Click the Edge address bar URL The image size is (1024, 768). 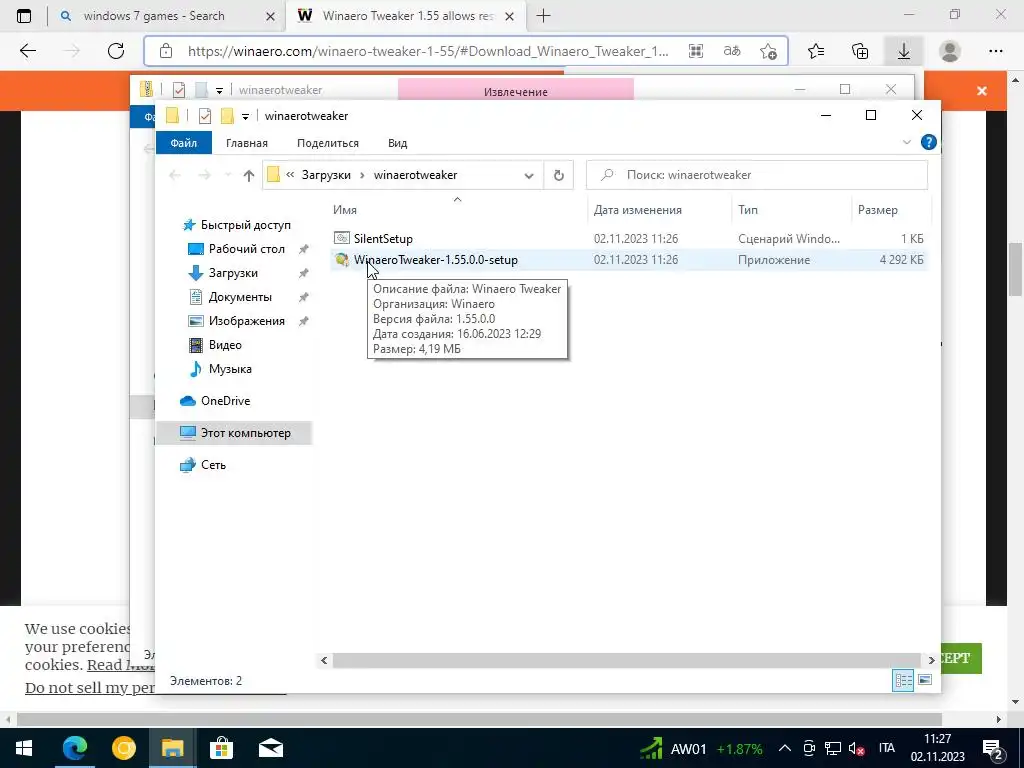pos(428,51)
